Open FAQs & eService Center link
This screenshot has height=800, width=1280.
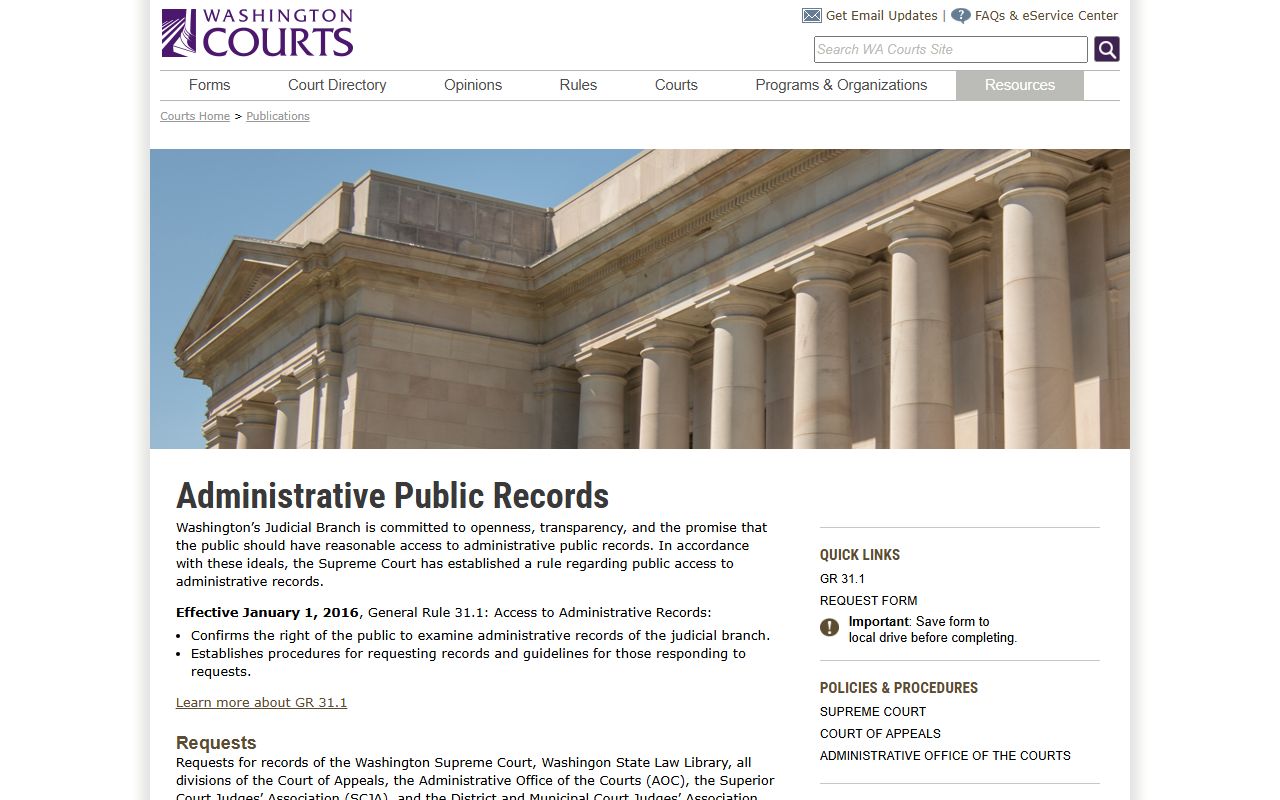[1046, 16]
